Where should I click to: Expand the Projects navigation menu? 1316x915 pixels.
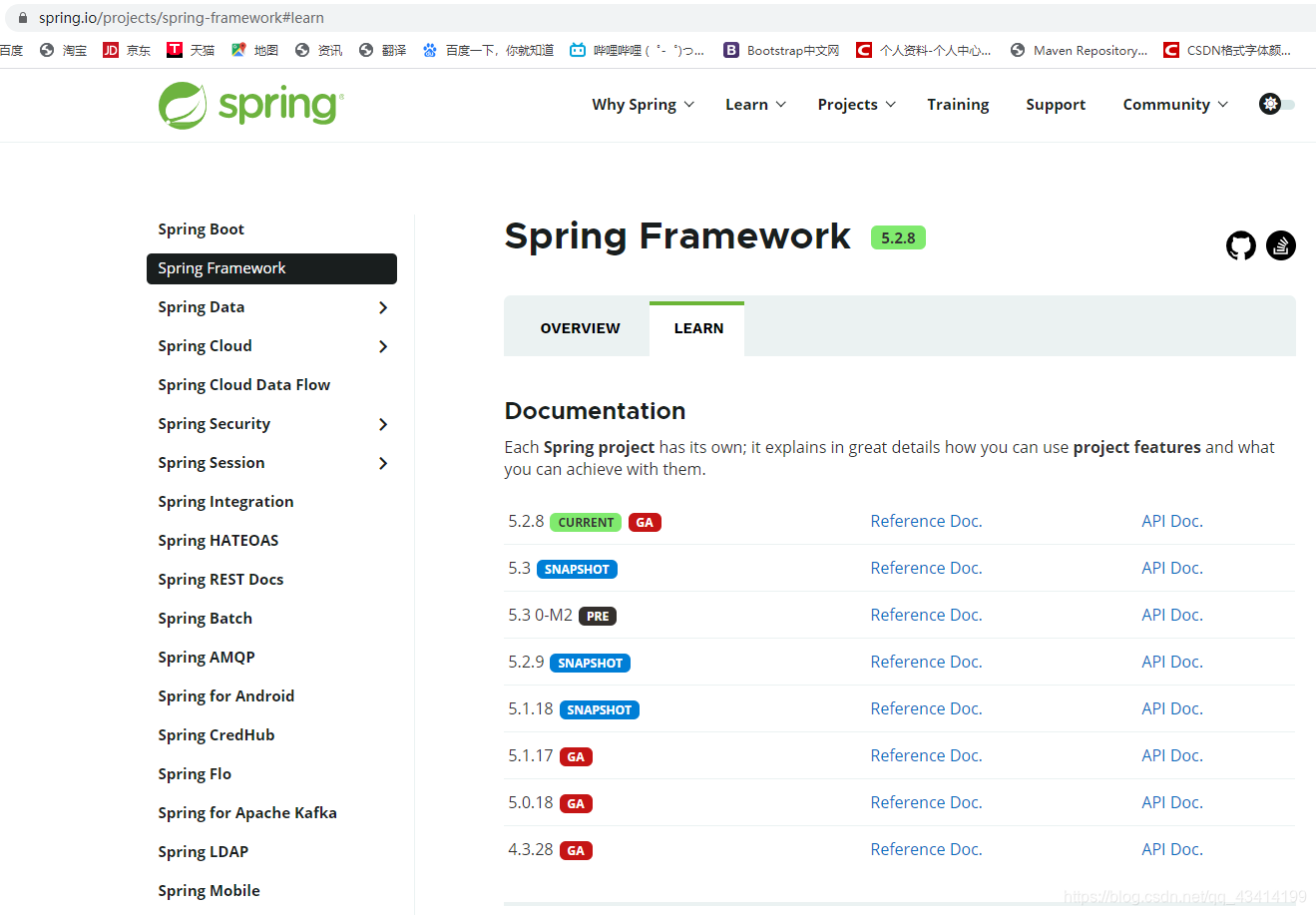point(856,105)
